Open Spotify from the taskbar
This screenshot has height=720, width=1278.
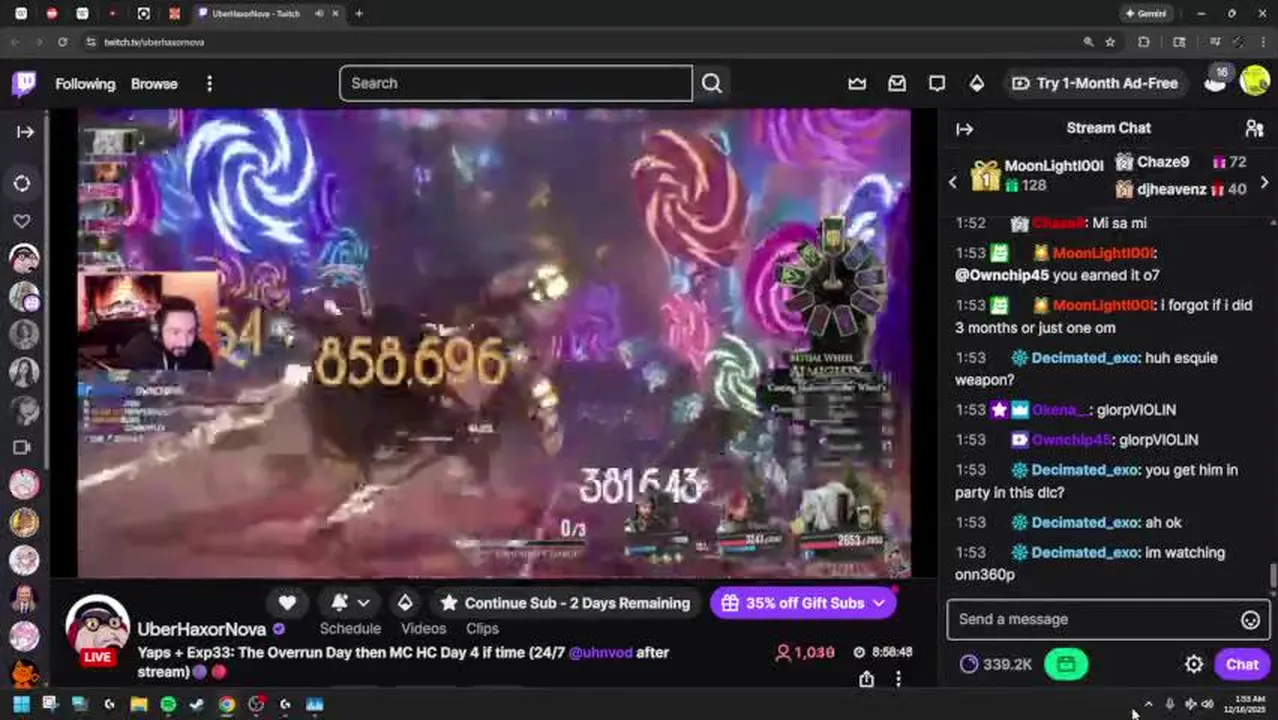click(168, 704)
